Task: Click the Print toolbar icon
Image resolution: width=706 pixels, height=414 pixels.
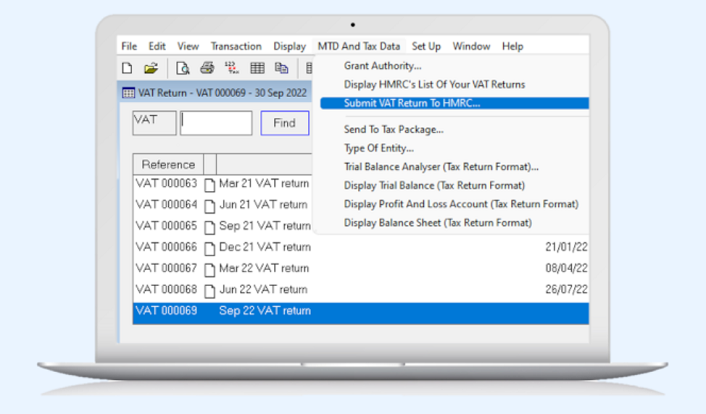Action: [x=207, y=68]
